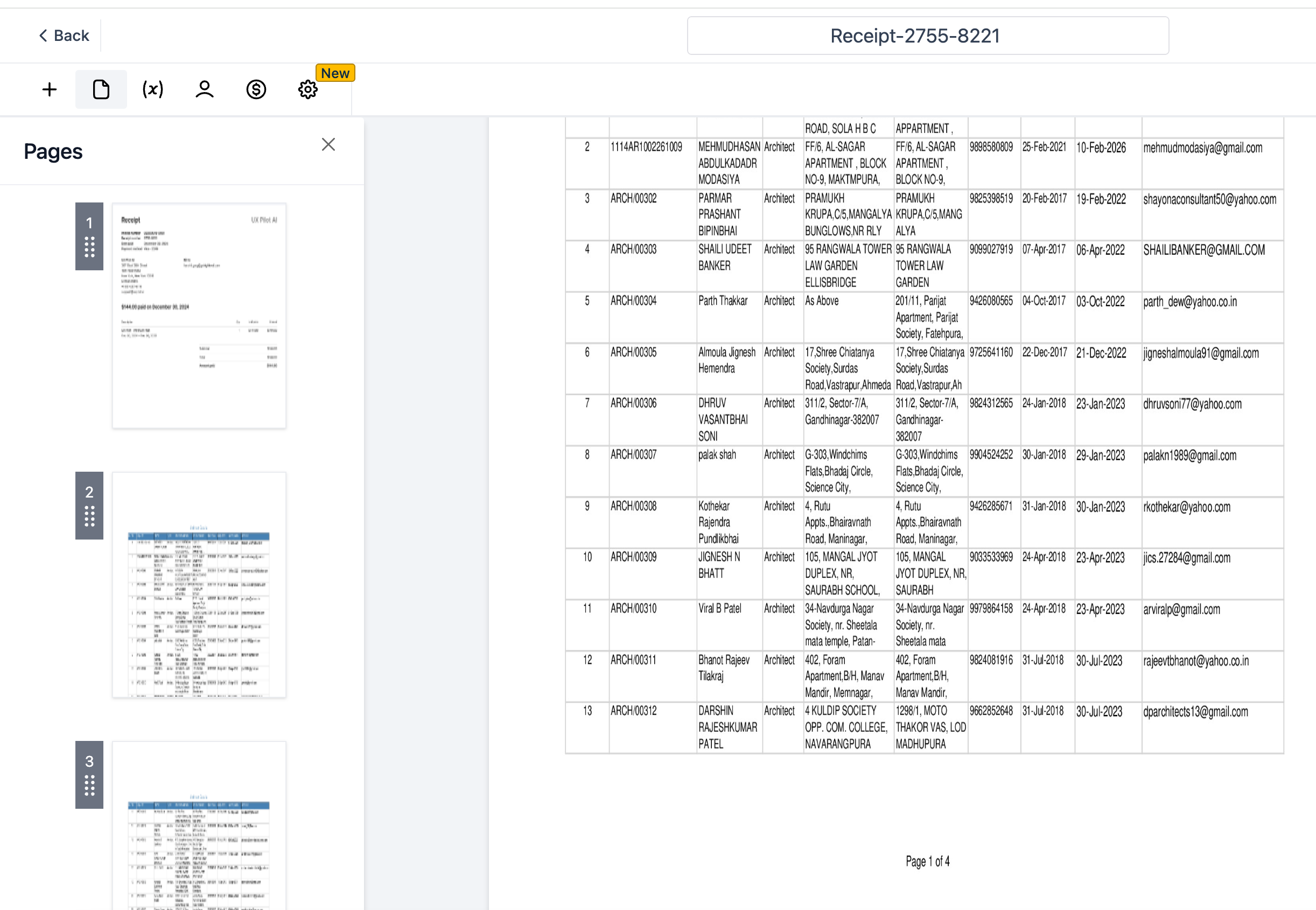Select page 3 thumbnail
This screenshot has height=910, width=1316.
click(199, 827)
